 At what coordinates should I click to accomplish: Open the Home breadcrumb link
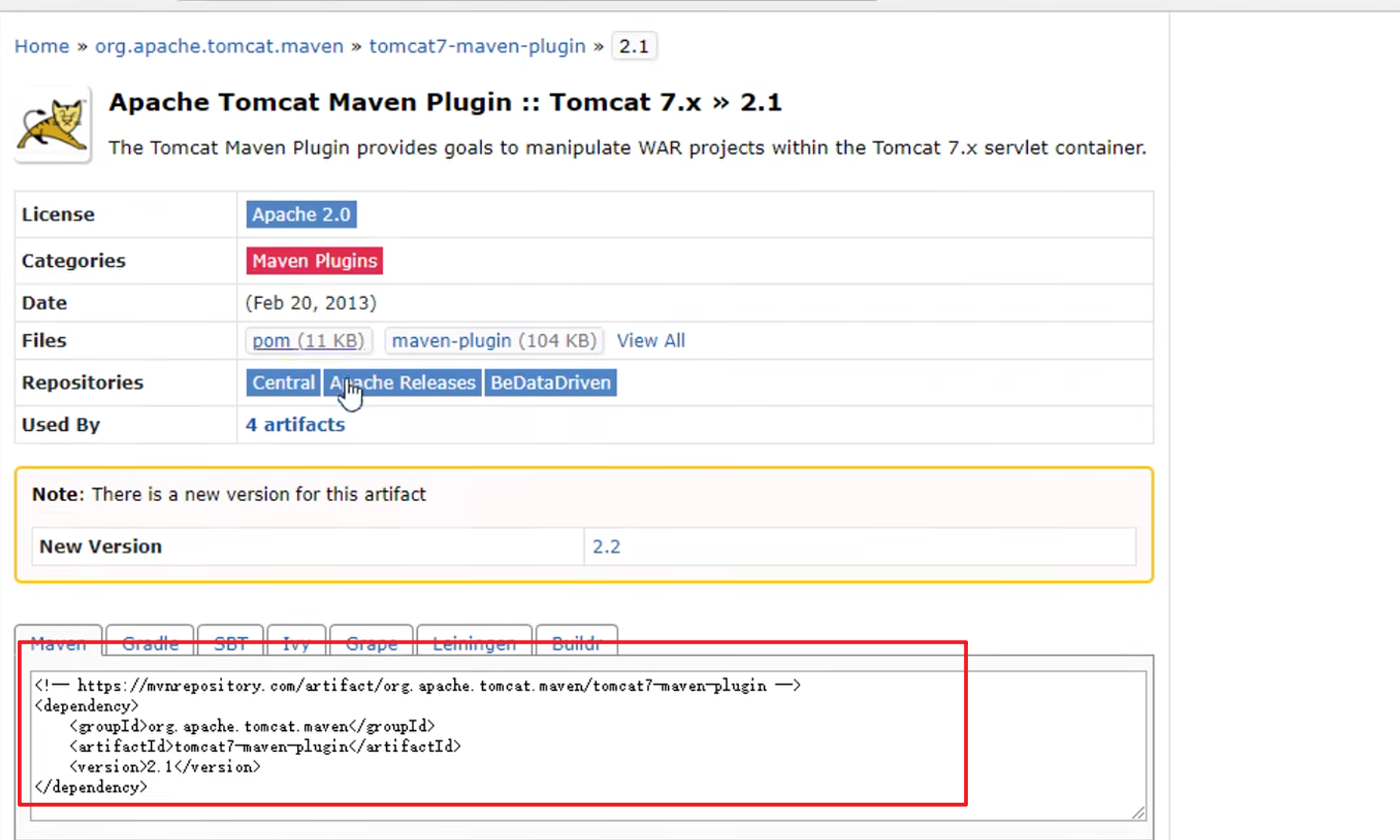click(x=41, y=46)
